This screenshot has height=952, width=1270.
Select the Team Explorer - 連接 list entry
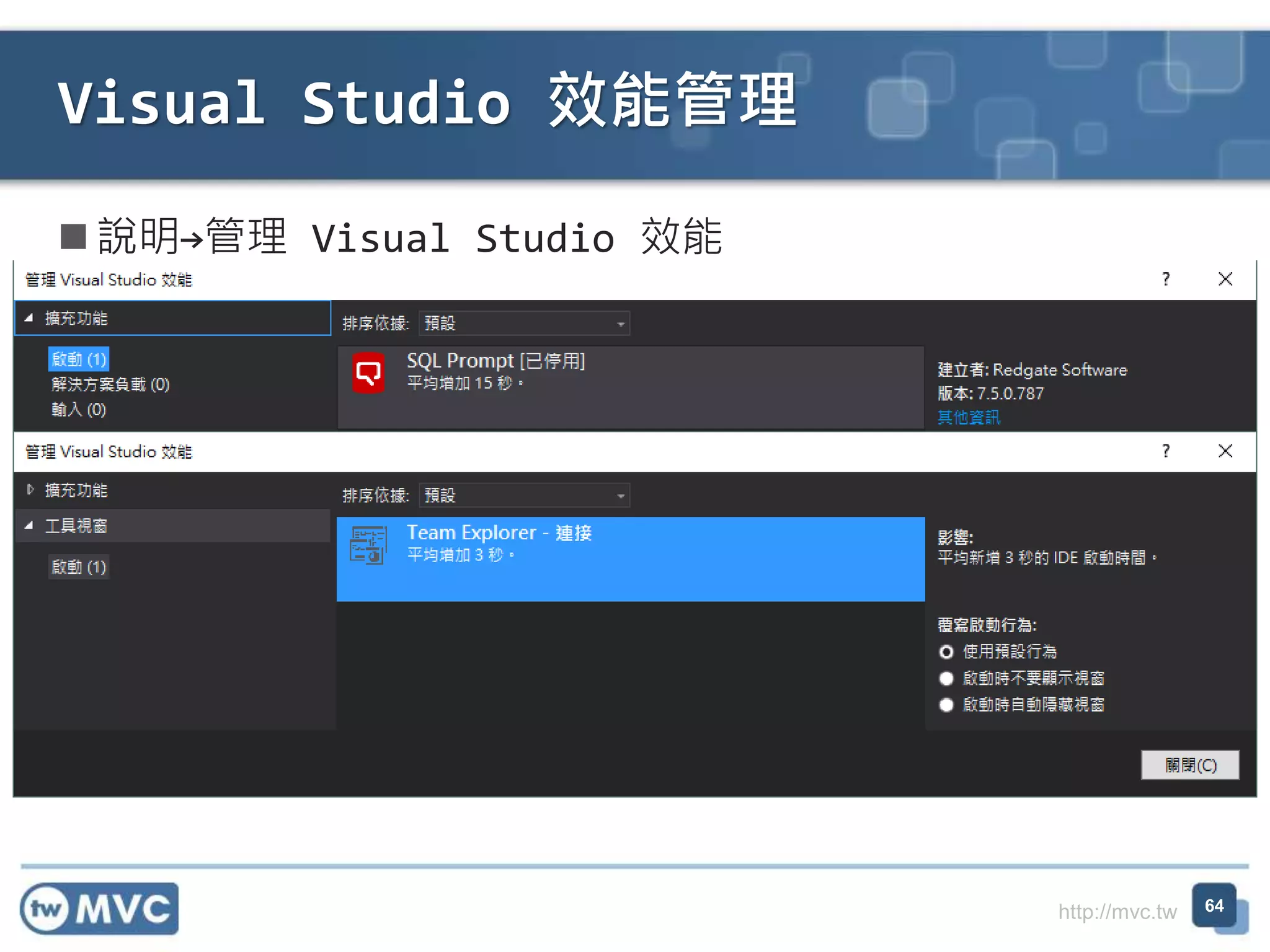click(x=631, y=559)
